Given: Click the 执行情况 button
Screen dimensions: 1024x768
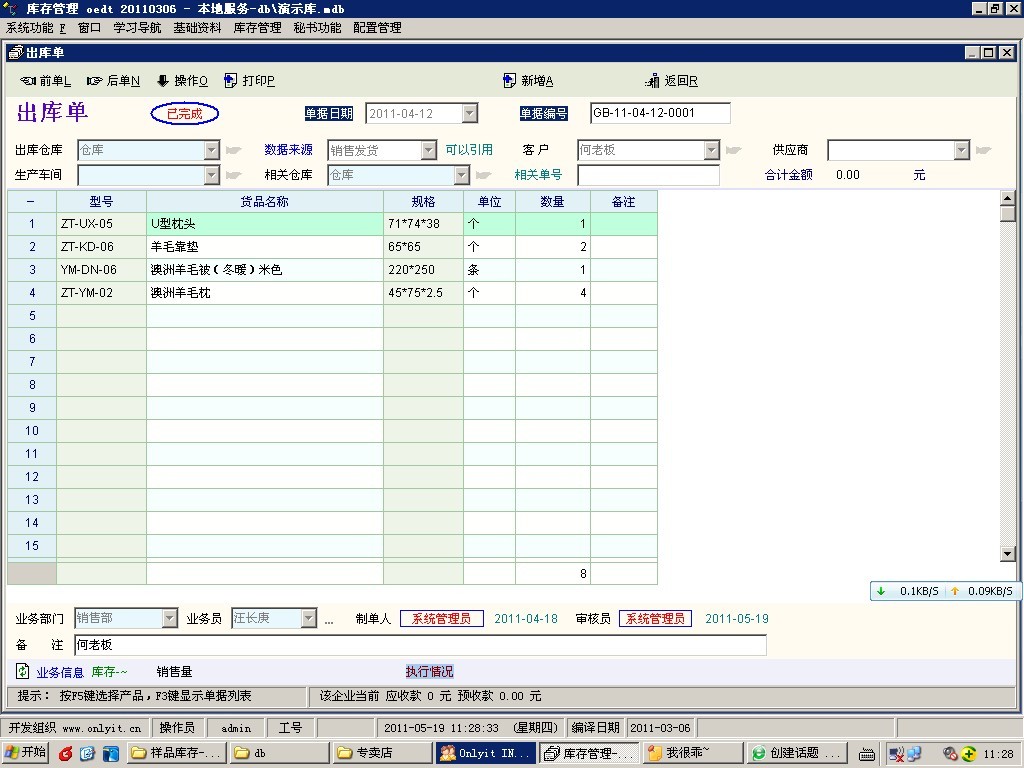Looking at the screenshot, I should (x=429, y=672).
